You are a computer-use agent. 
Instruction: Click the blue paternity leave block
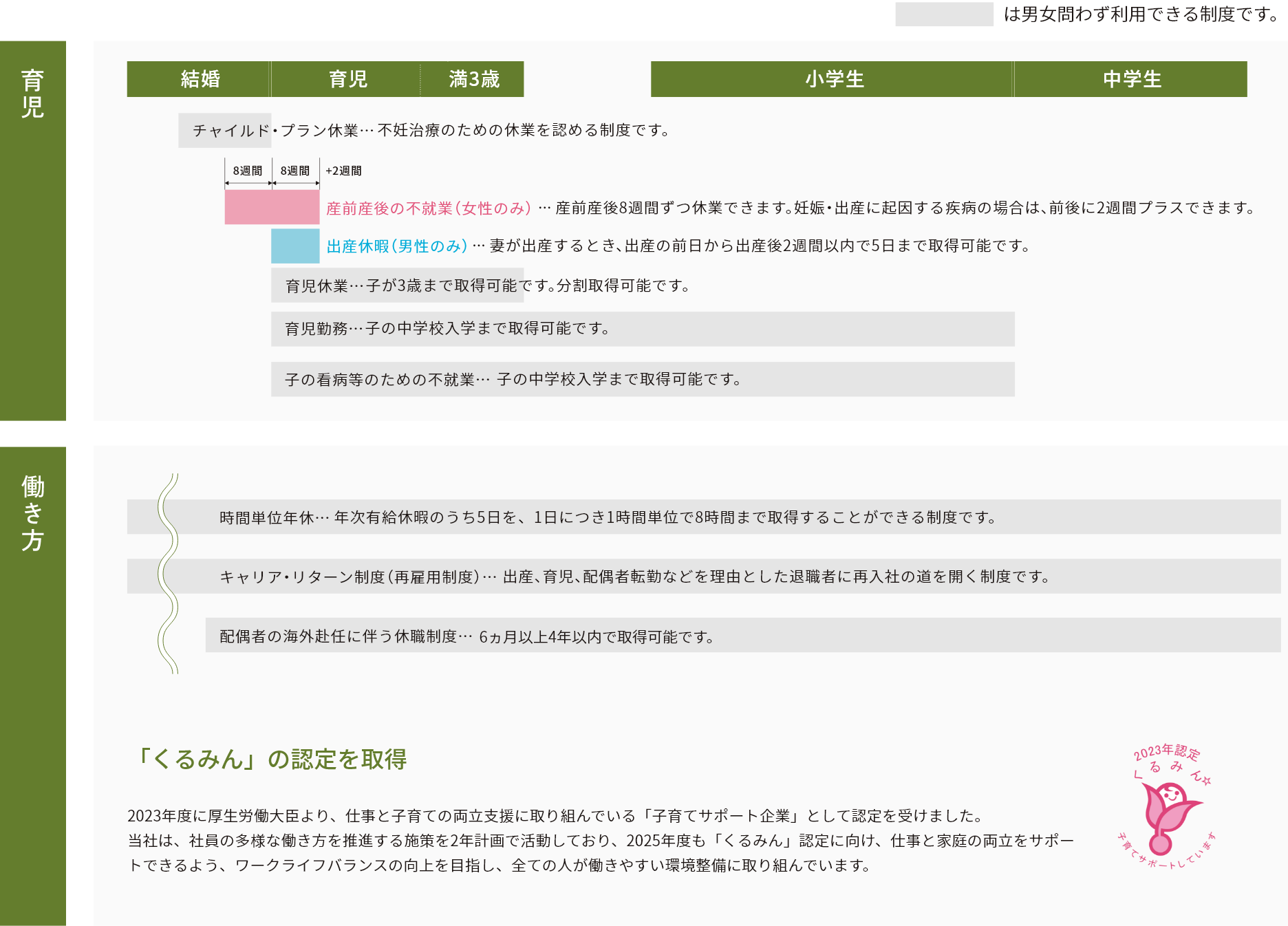(x=295, y=246)
